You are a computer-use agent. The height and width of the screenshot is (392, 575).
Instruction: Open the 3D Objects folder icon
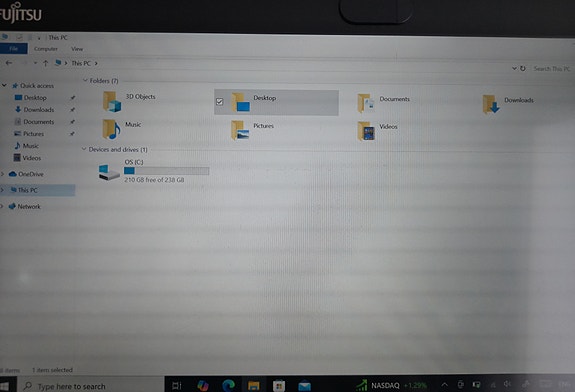pos(112,101)
